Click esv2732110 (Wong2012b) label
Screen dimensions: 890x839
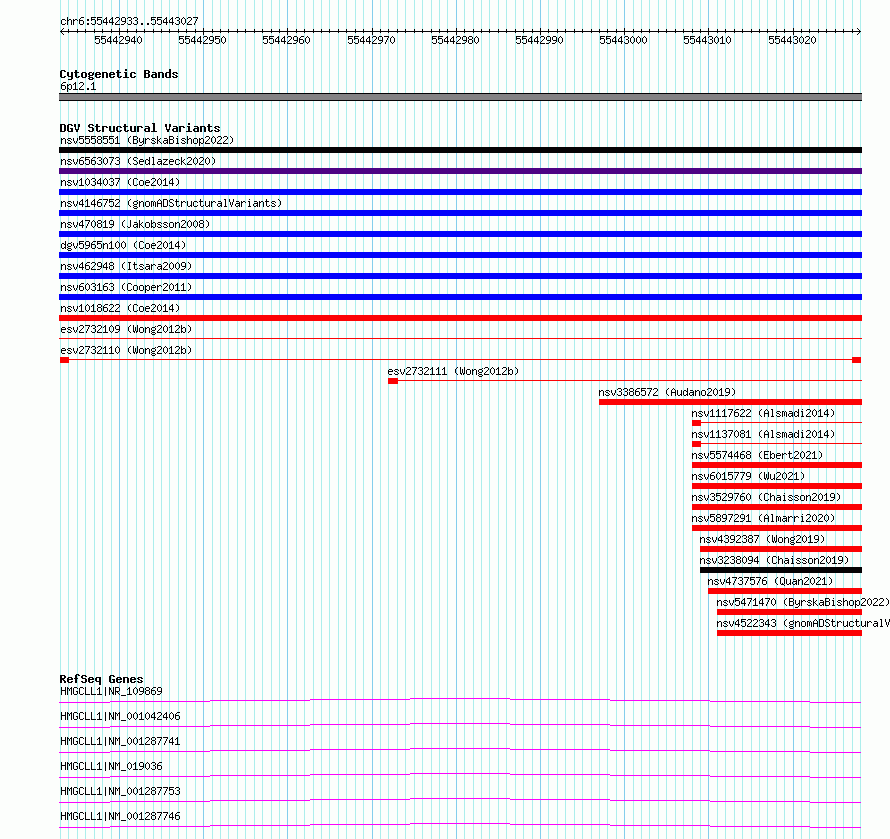[x=126, y=350]
